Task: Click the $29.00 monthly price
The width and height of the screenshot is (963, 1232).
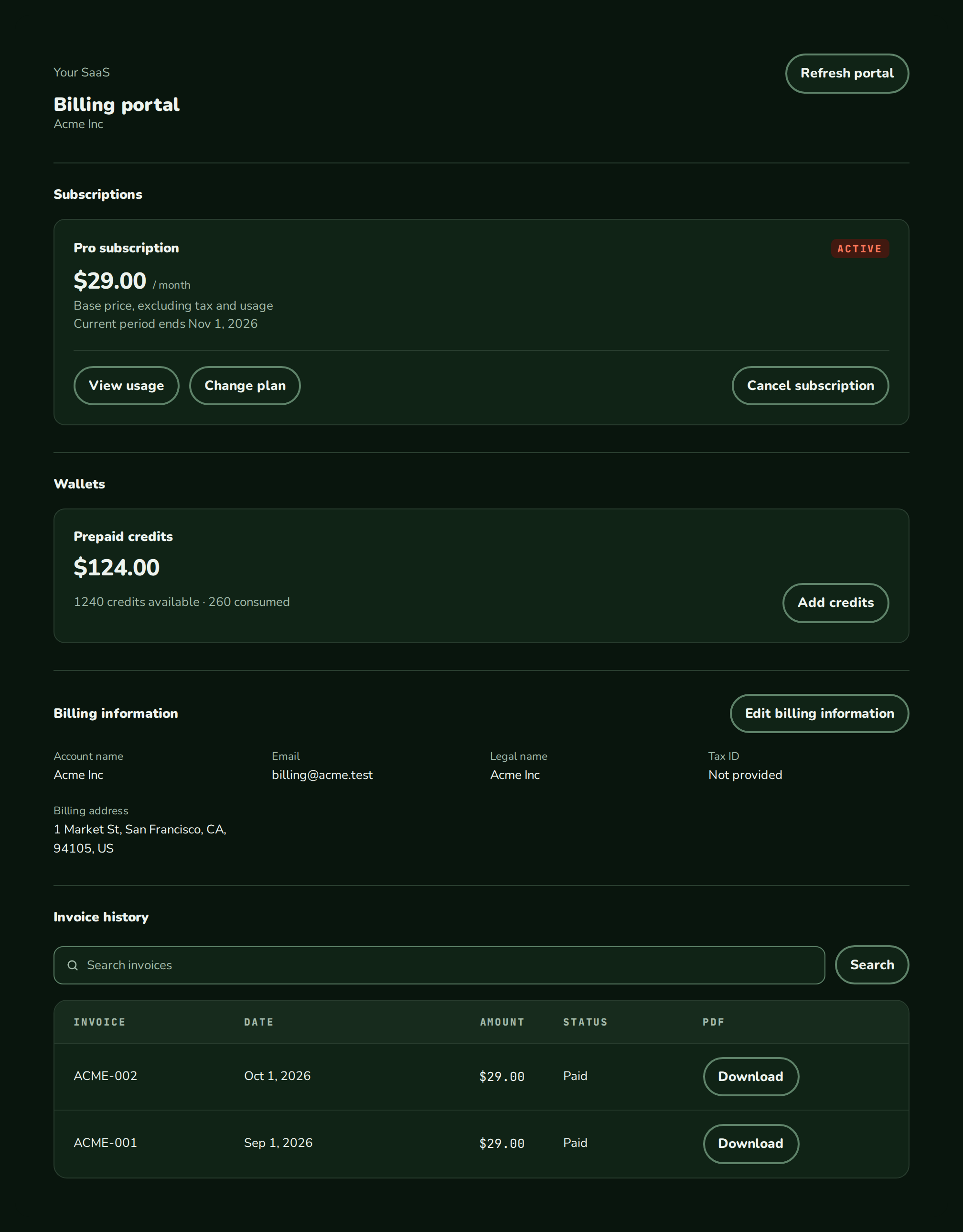Action: pyautogui.click(x=110, y=281)
